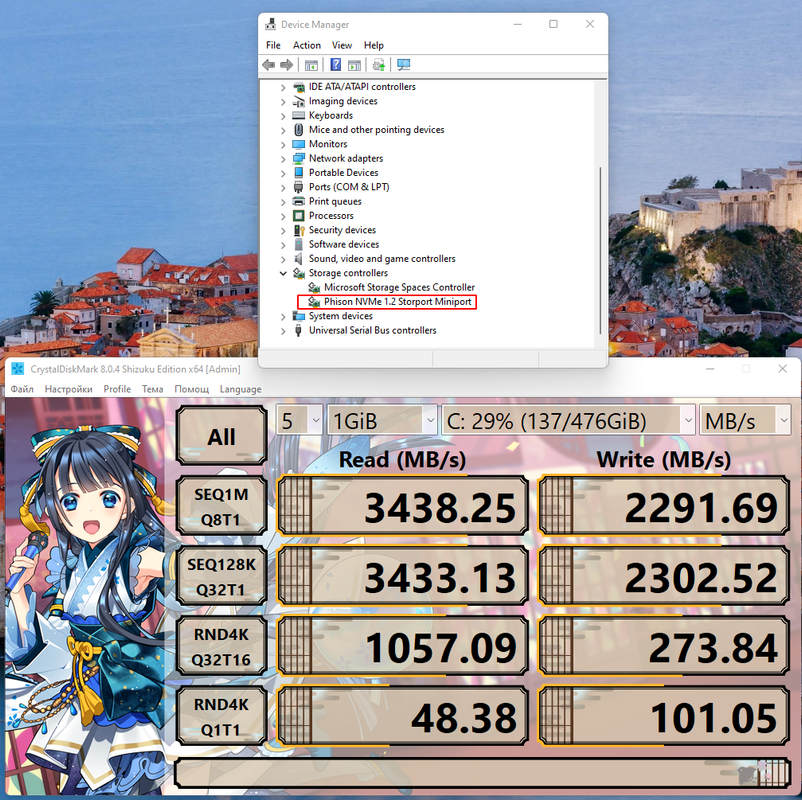Screen dimensions: 802x800
Task: Run the RND4K Q1T1 test button
Action: click(x=221, y=717)
